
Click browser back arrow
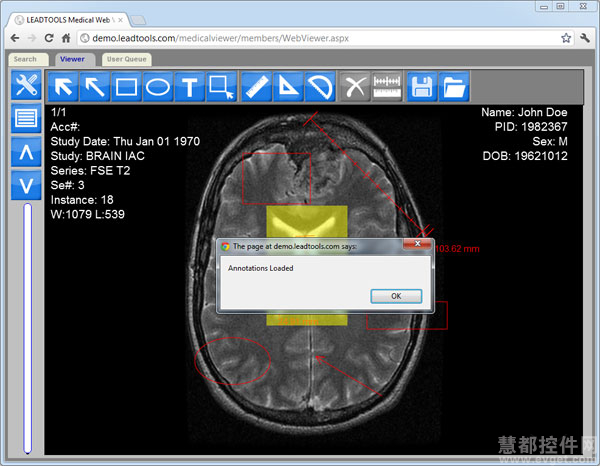(15, 38)
